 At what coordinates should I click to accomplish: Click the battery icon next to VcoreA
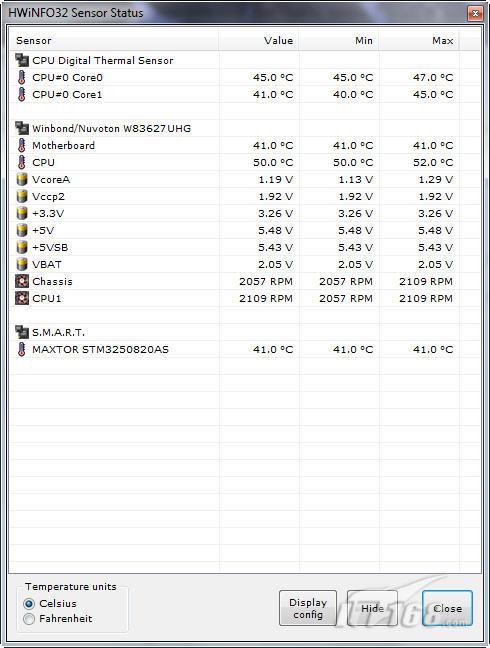[22, 179]
